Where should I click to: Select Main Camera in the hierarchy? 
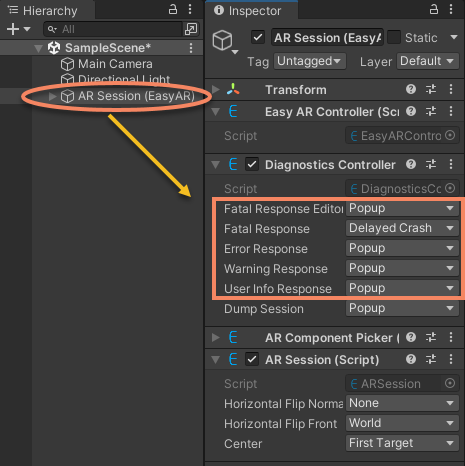[x=107, y=64]
